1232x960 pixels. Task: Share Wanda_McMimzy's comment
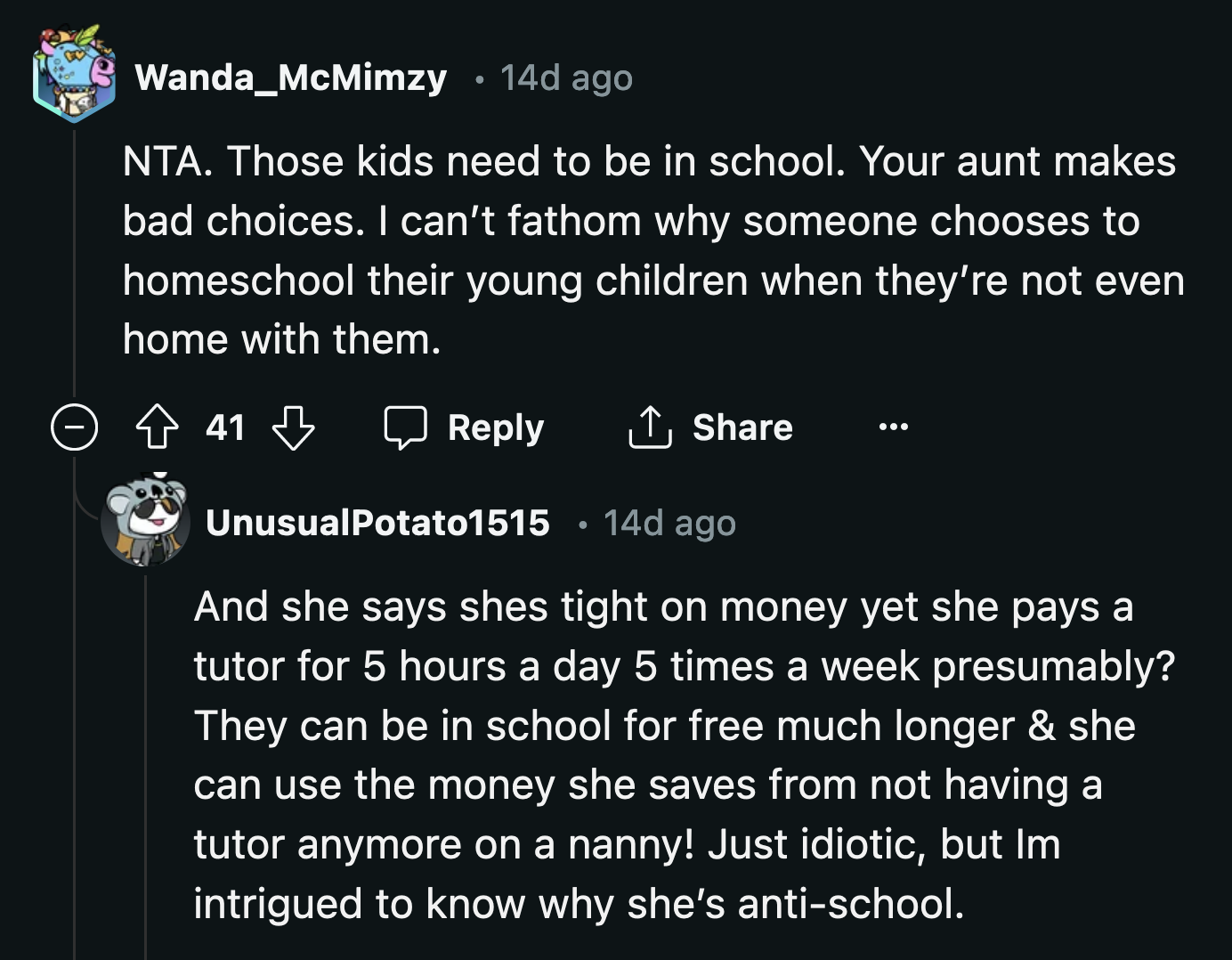742,427
